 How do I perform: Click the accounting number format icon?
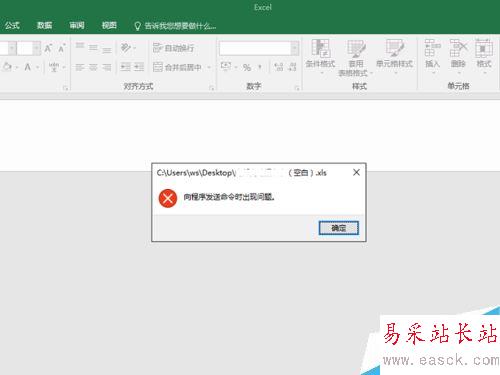[x=226, y=67]
